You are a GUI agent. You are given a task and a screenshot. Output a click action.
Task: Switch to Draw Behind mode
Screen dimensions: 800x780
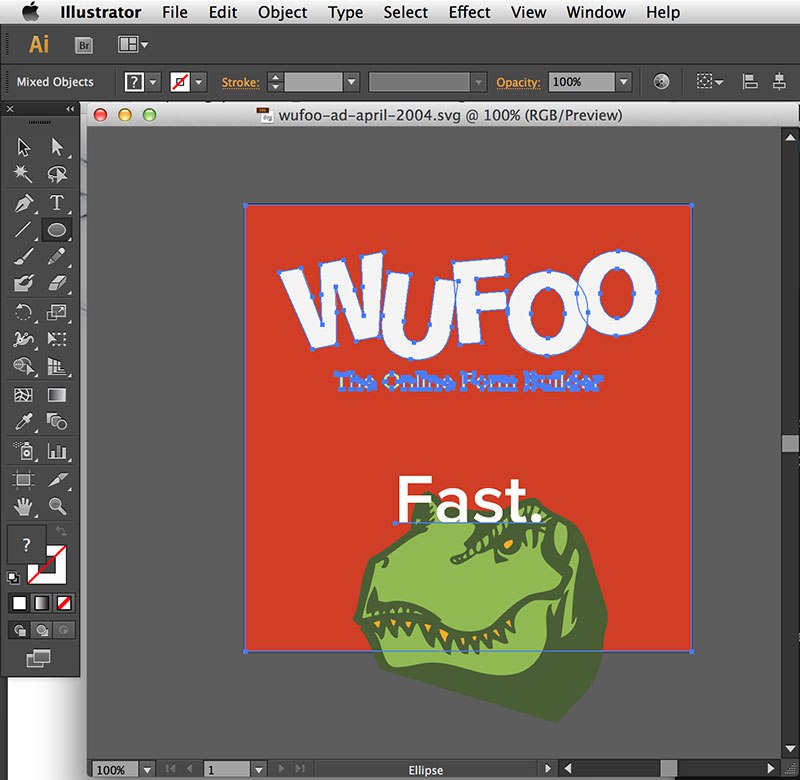(x=41, y=630)
